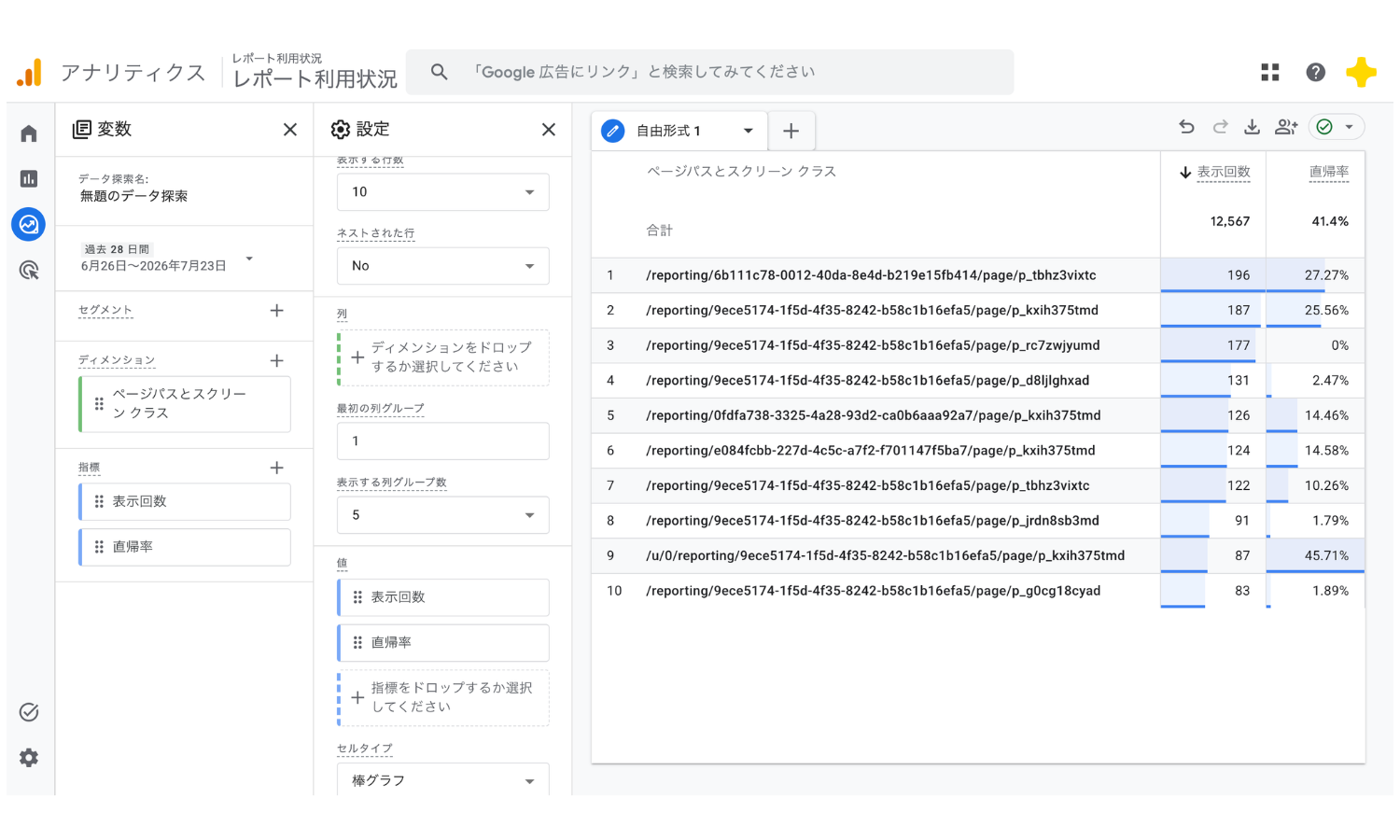The image size is (1400, 840).
Task: Open the 自由形式 1 tab dropdown arrow
Action: coord(749,131)
